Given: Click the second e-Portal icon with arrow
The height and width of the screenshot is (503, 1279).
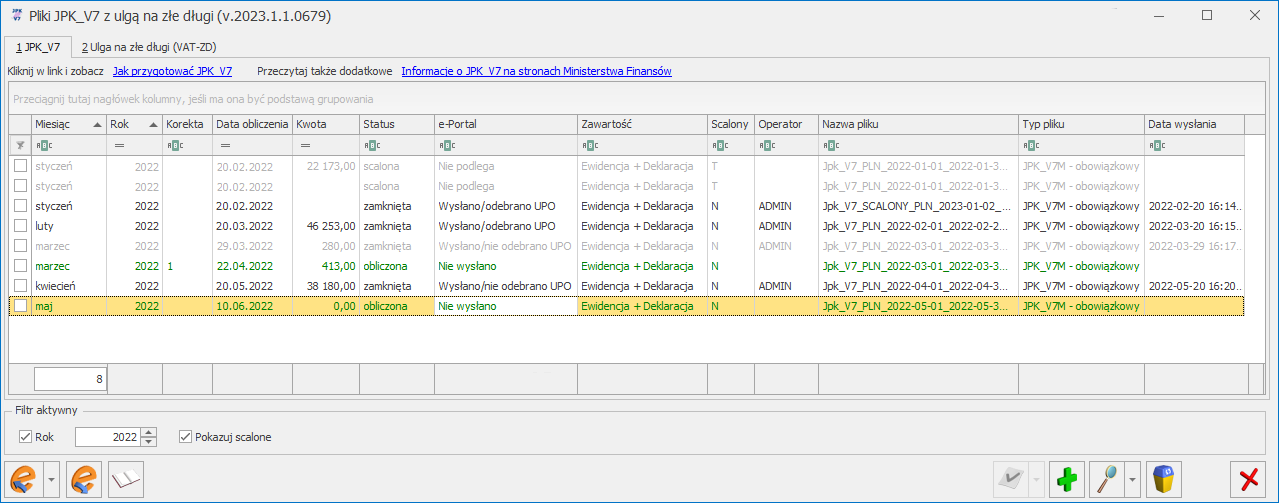Looking at the screenshot, I should (85, 480).
